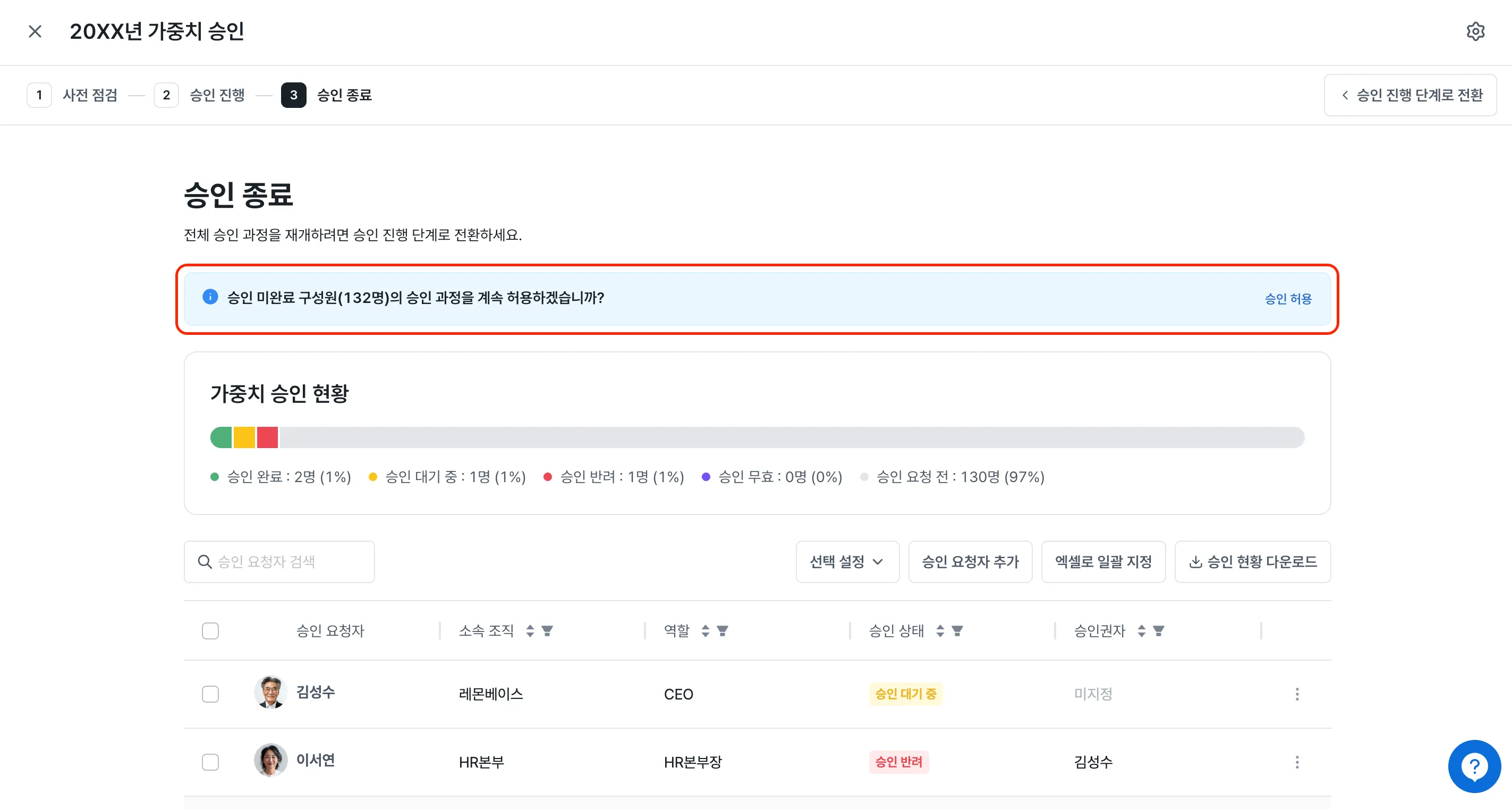Open settings gear in top right

(x=1475, y=31)
